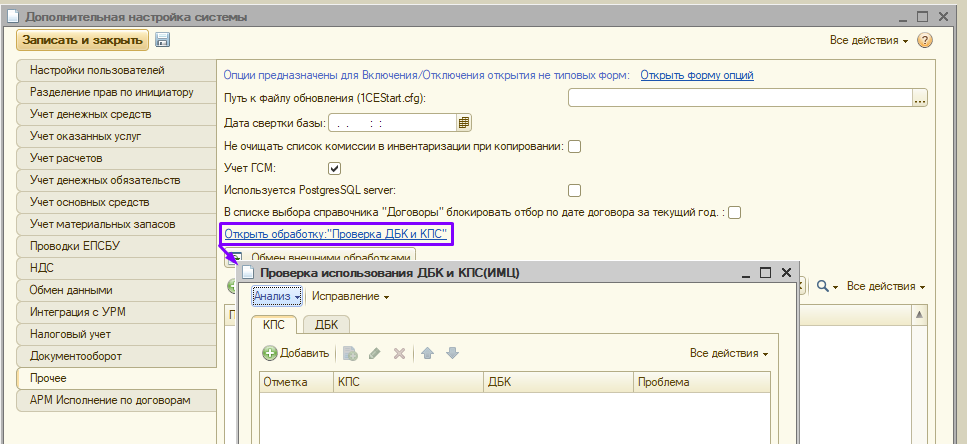Toggle the Учет ГСМ checkbox
This screenshot has width=967, height=444.
pos(321,168)
